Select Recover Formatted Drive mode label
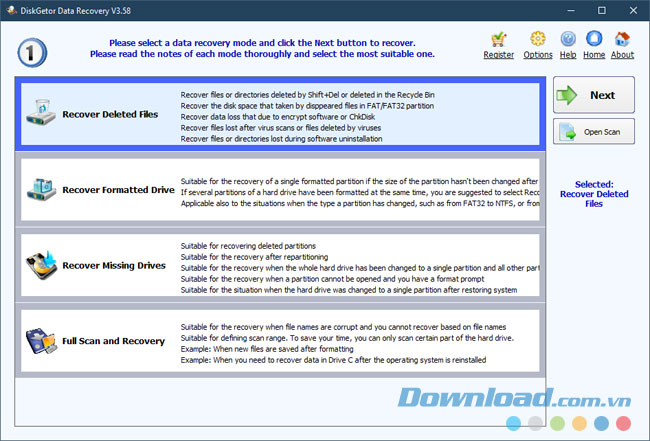650x441 pixels. [119, 190]
